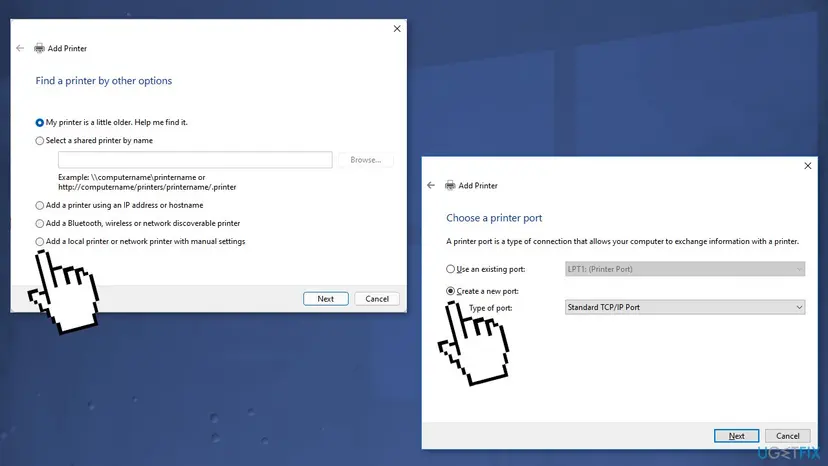Click Cancel in Find a printer window
The height and width of the screenshot is (466, 828).
point(377,299)
